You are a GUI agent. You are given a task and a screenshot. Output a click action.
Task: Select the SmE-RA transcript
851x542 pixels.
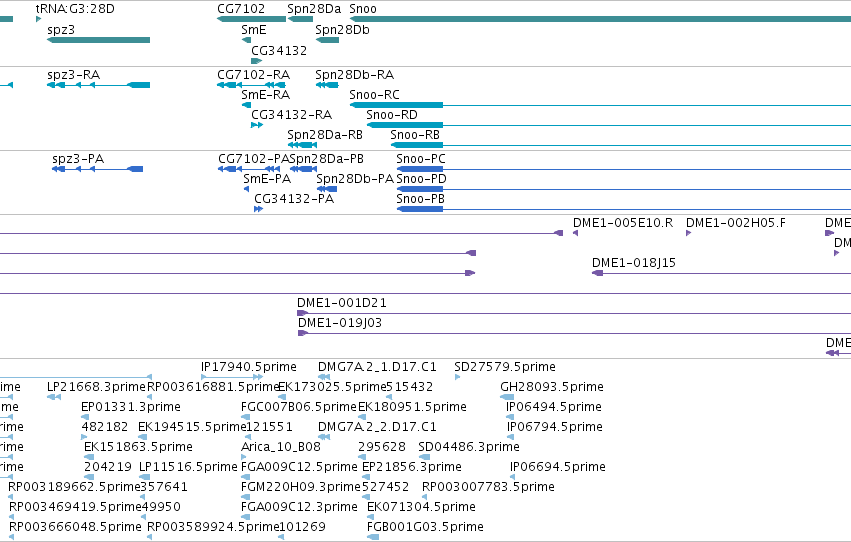click(246, 105)
